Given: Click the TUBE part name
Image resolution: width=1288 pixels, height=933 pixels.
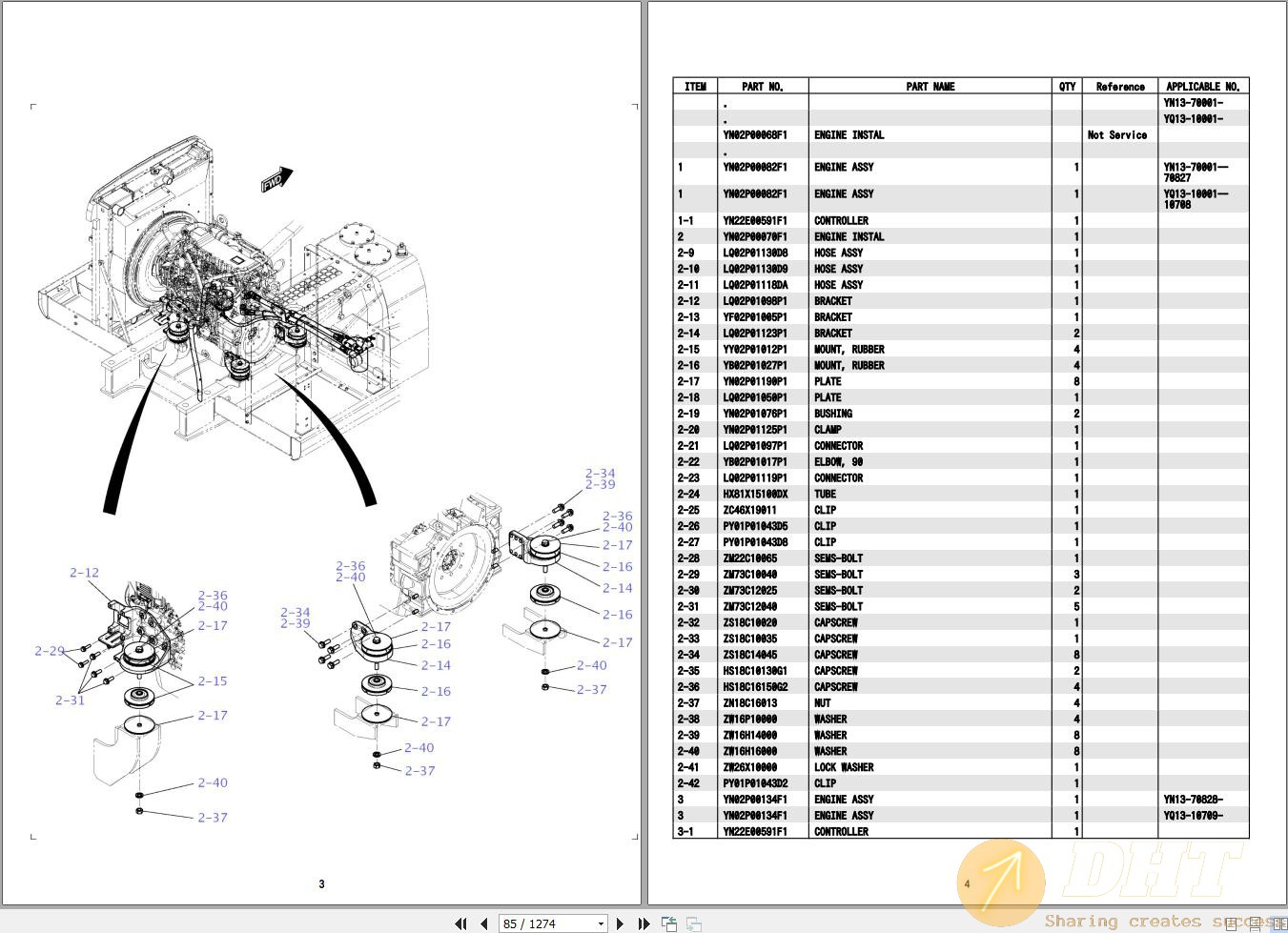Looking at the screenshot, I should (825, 495).
